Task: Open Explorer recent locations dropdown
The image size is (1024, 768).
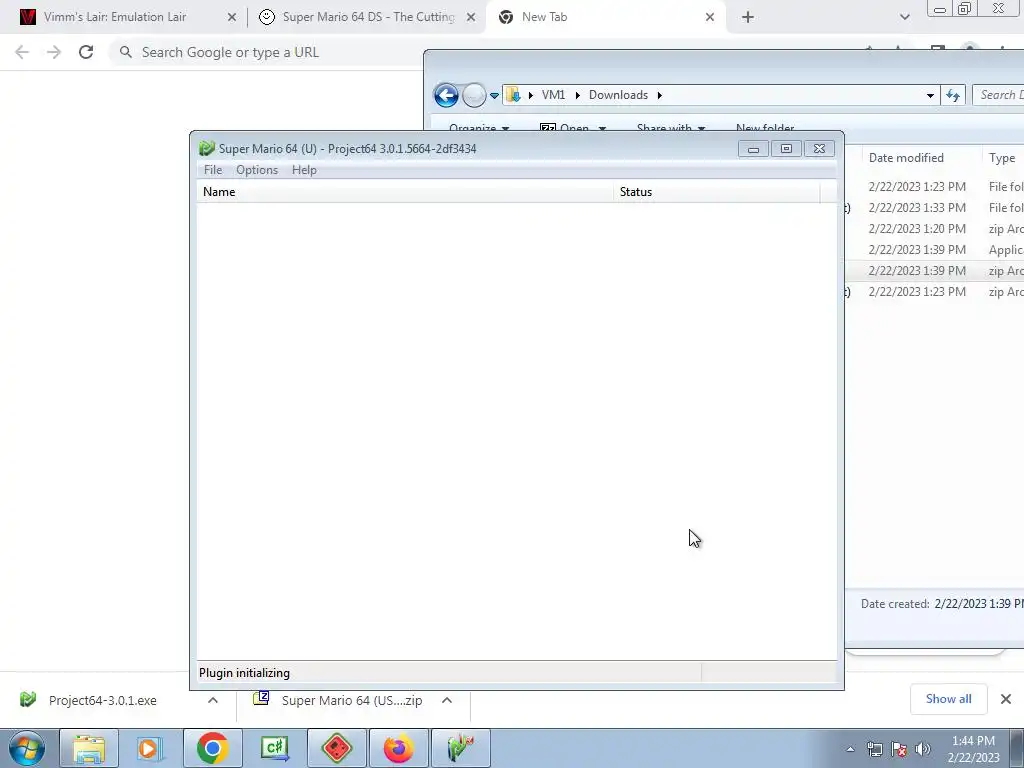Action: [494, 96]
